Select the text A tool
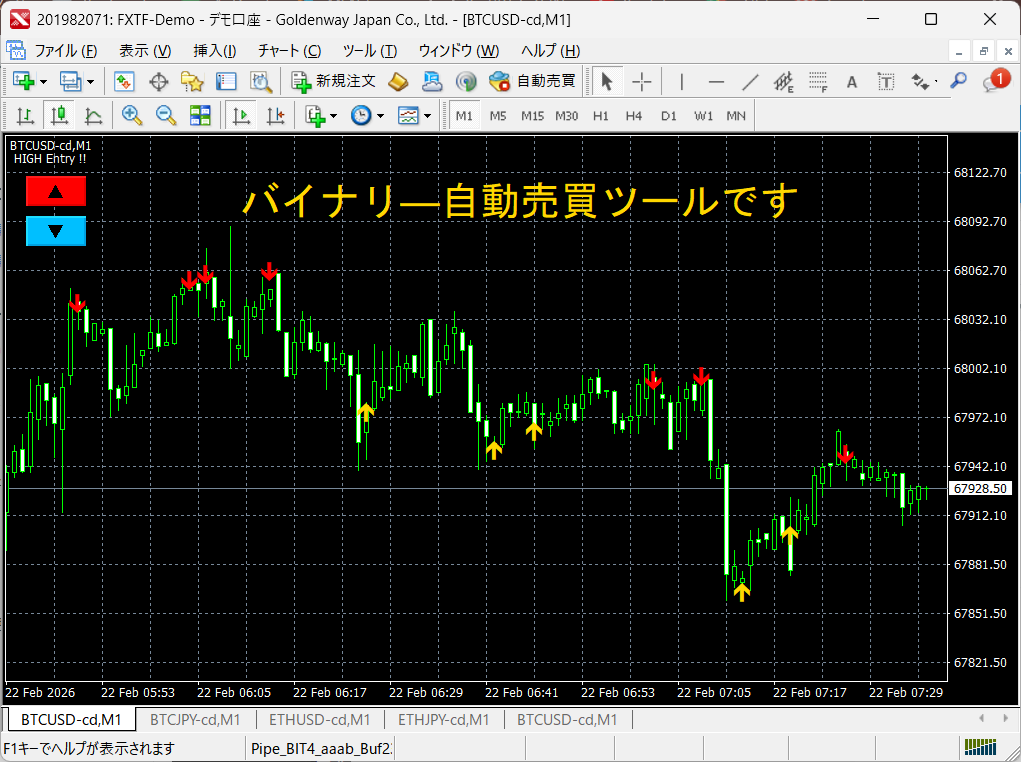The width and height of the screenshot is (1021, 762). 852,82
